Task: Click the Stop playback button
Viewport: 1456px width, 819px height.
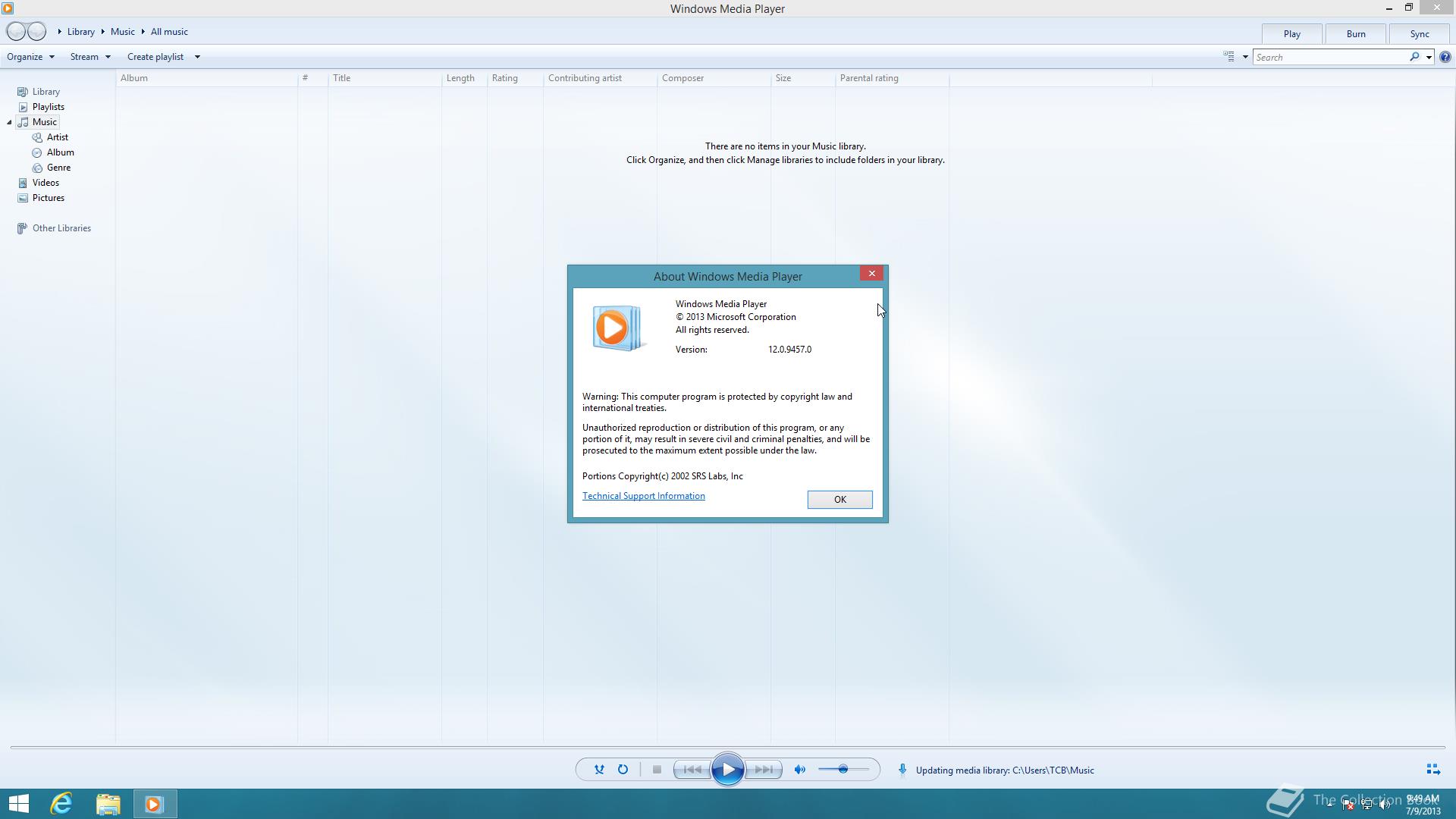Action: point(657,770)
